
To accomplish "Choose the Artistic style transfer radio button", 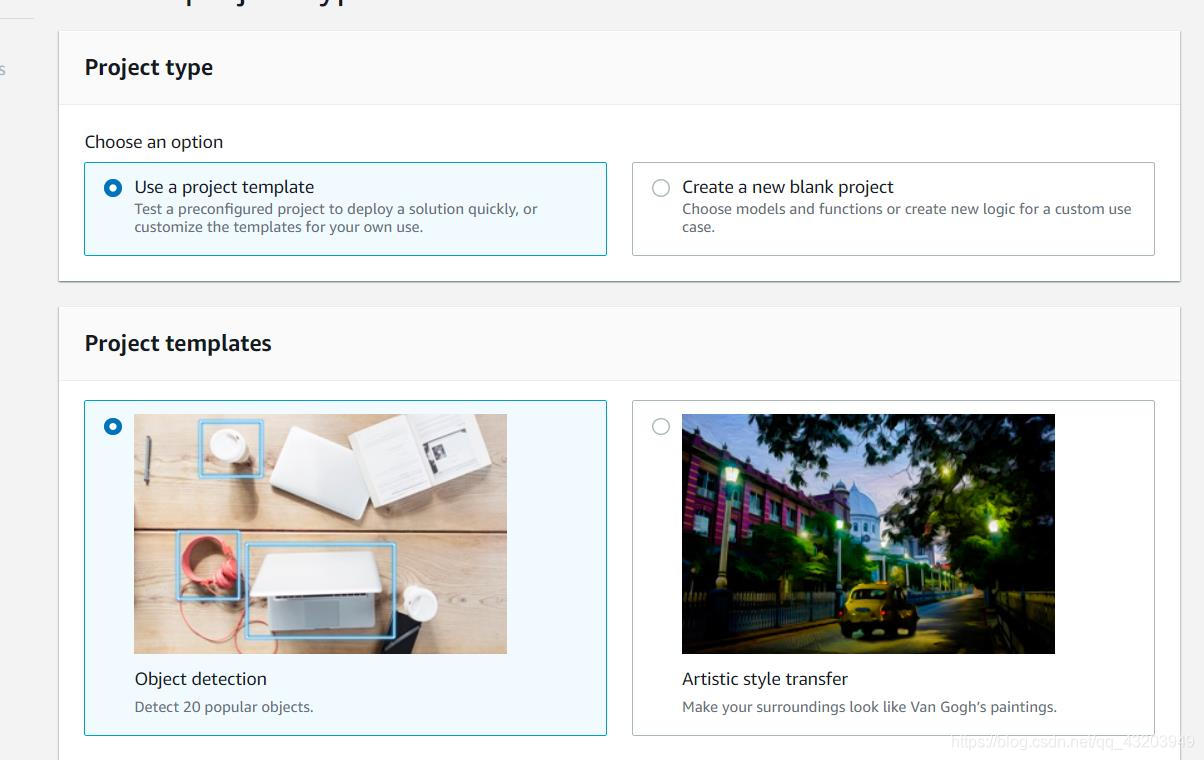I will pyautogui.click(x=661, y=427).
